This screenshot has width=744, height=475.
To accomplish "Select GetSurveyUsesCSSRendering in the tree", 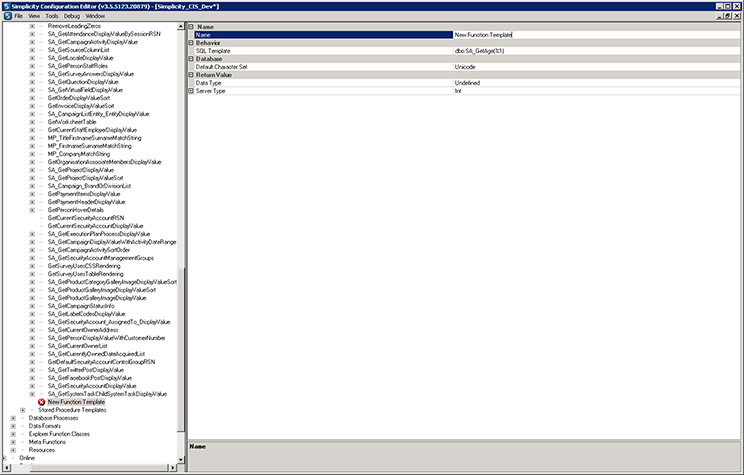I will [x=84, y=266].
